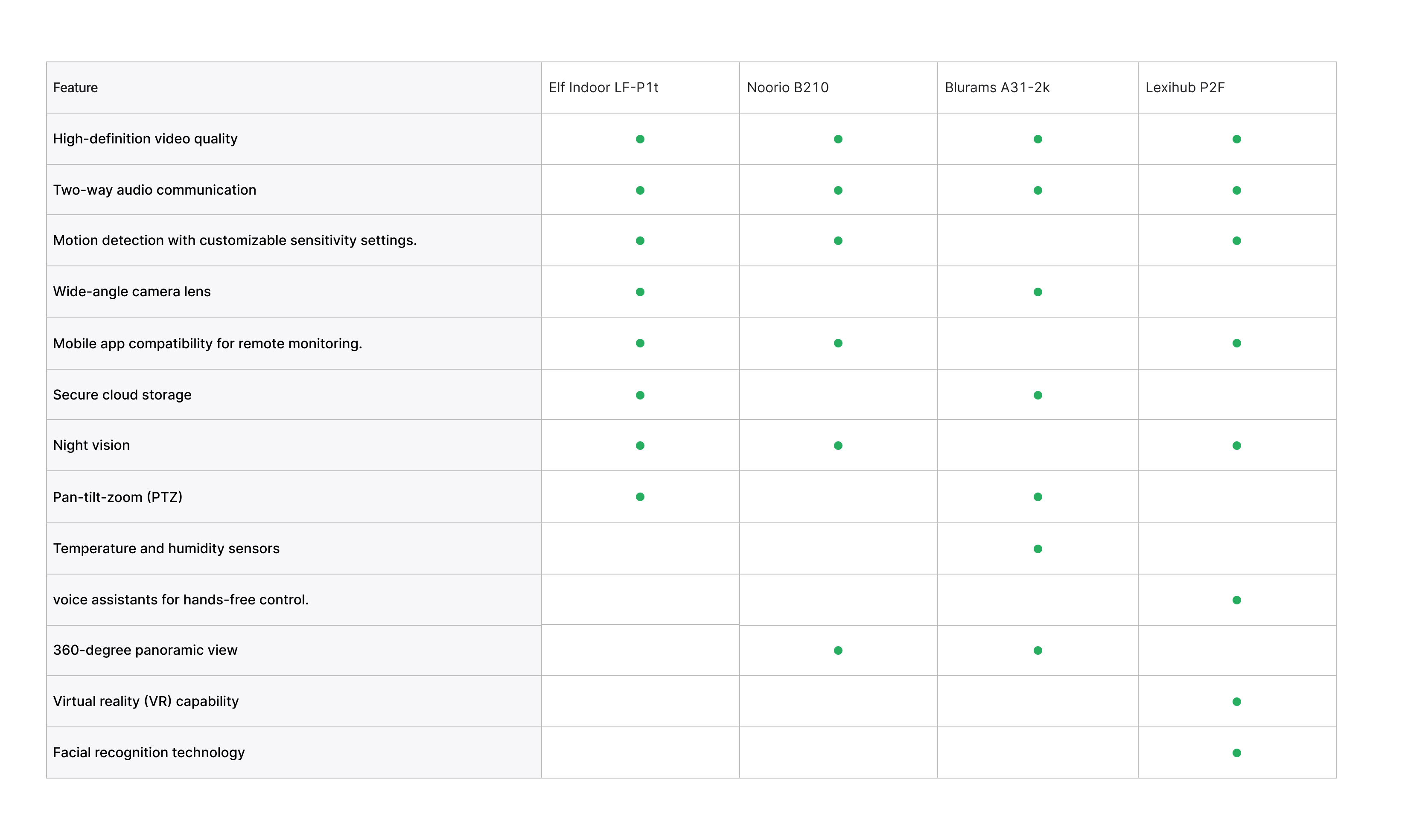
Task: Select the Feature column header
Action: coord(75,88)
